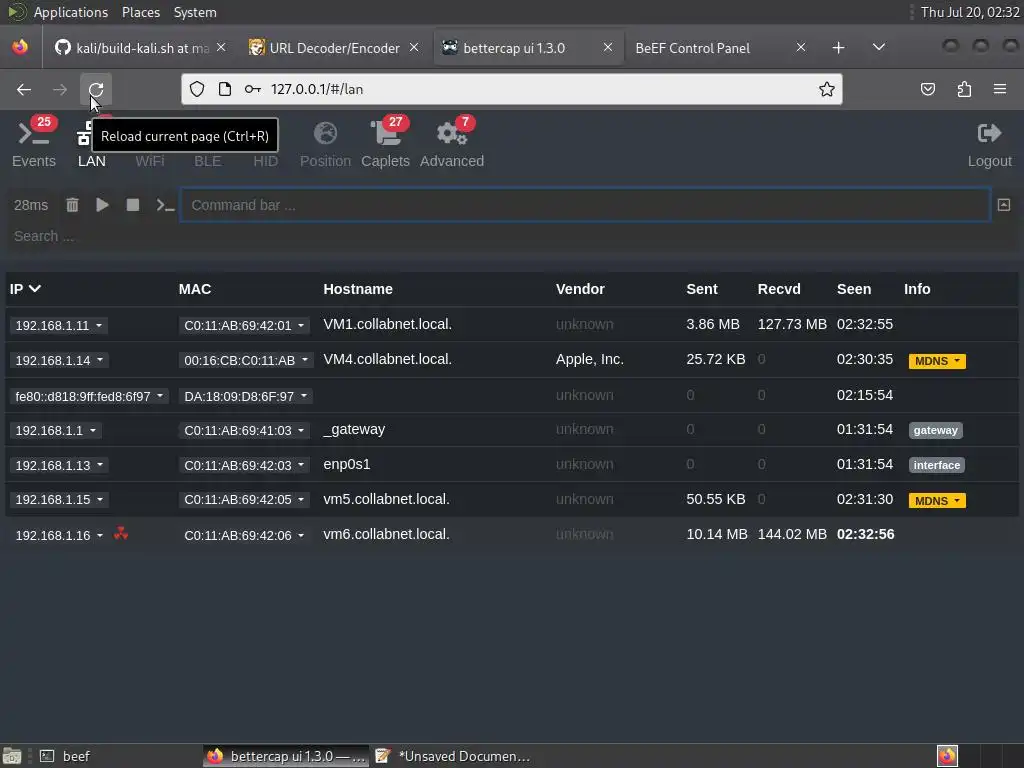Click the clock in top panel
The height and width of the screenshot is (768, 1024).
[969, 12]
